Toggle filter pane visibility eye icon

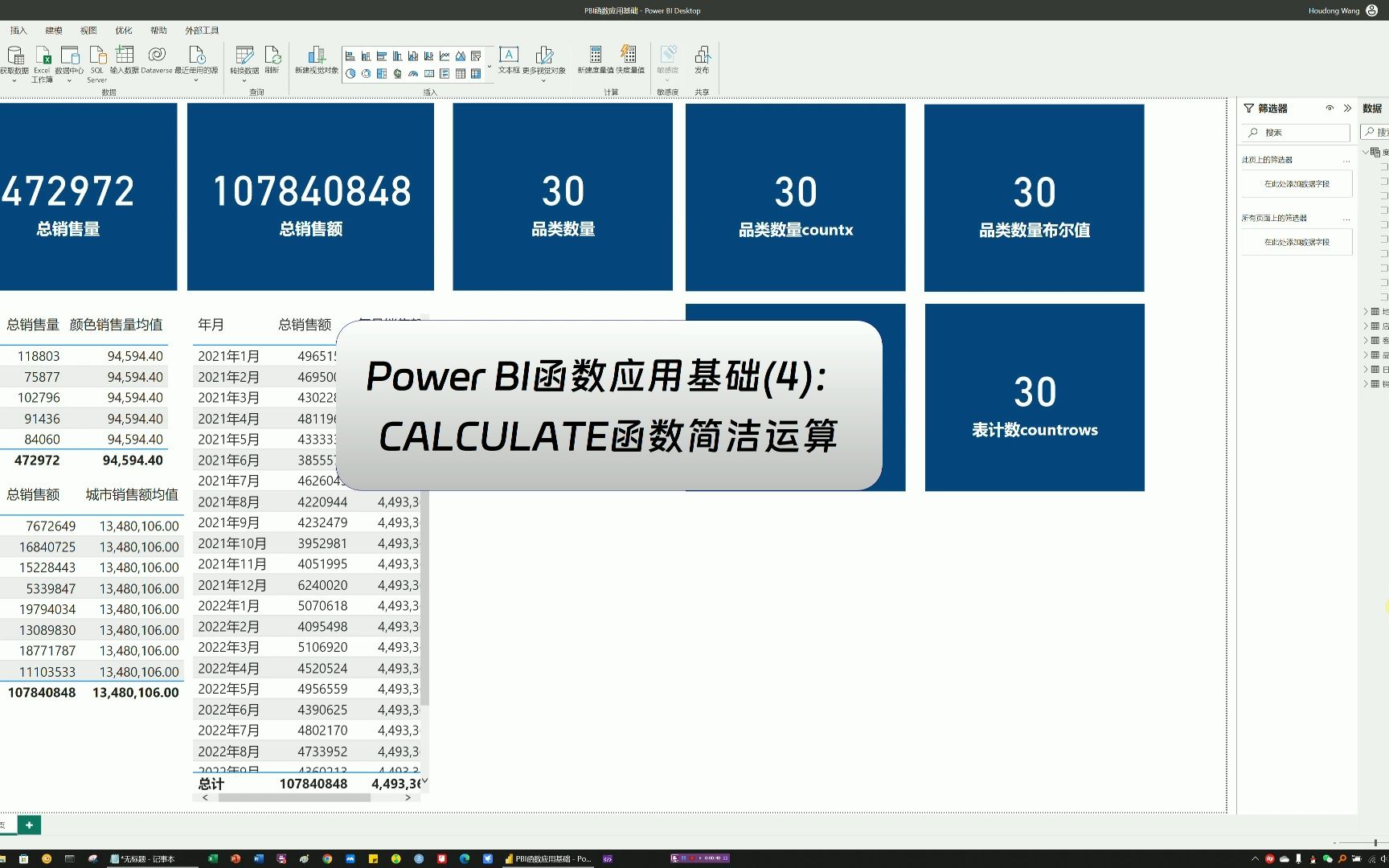[x=1330, y=108]
